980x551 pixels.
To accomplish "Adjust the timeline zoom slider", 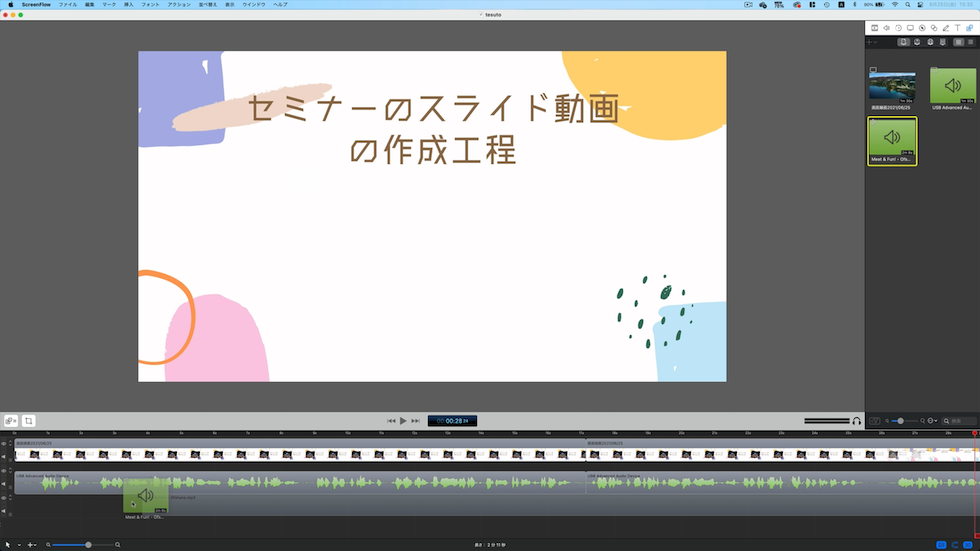I will coord(82,545).
